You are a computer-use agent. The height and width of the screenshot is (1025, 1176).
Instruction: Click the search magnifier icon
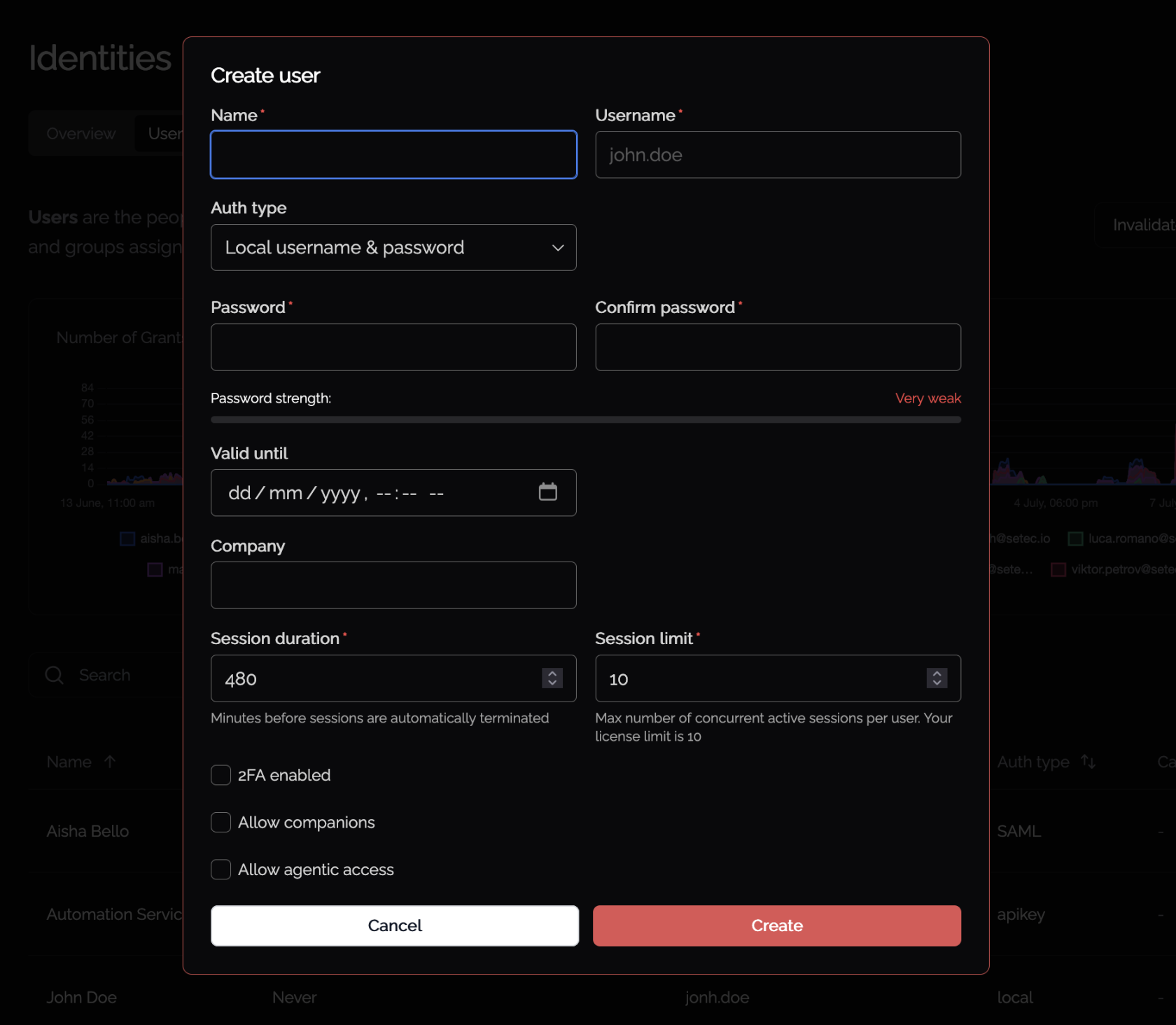pos(55,675)
